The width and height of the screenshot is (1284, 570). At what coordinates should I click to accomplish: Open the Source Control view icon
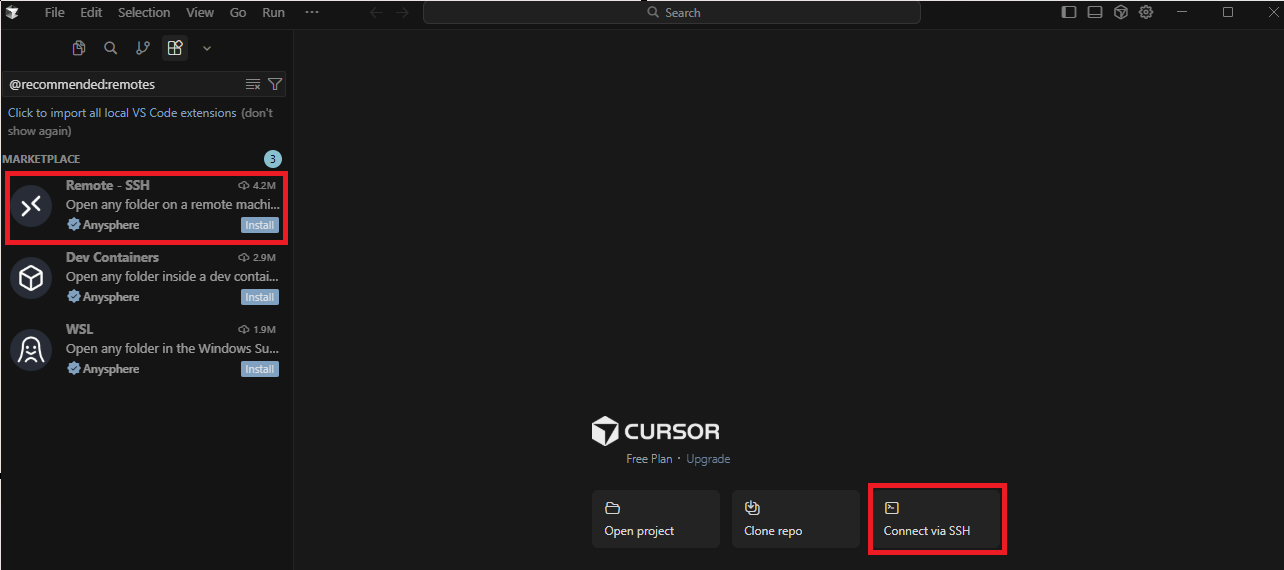coord(143,48)
